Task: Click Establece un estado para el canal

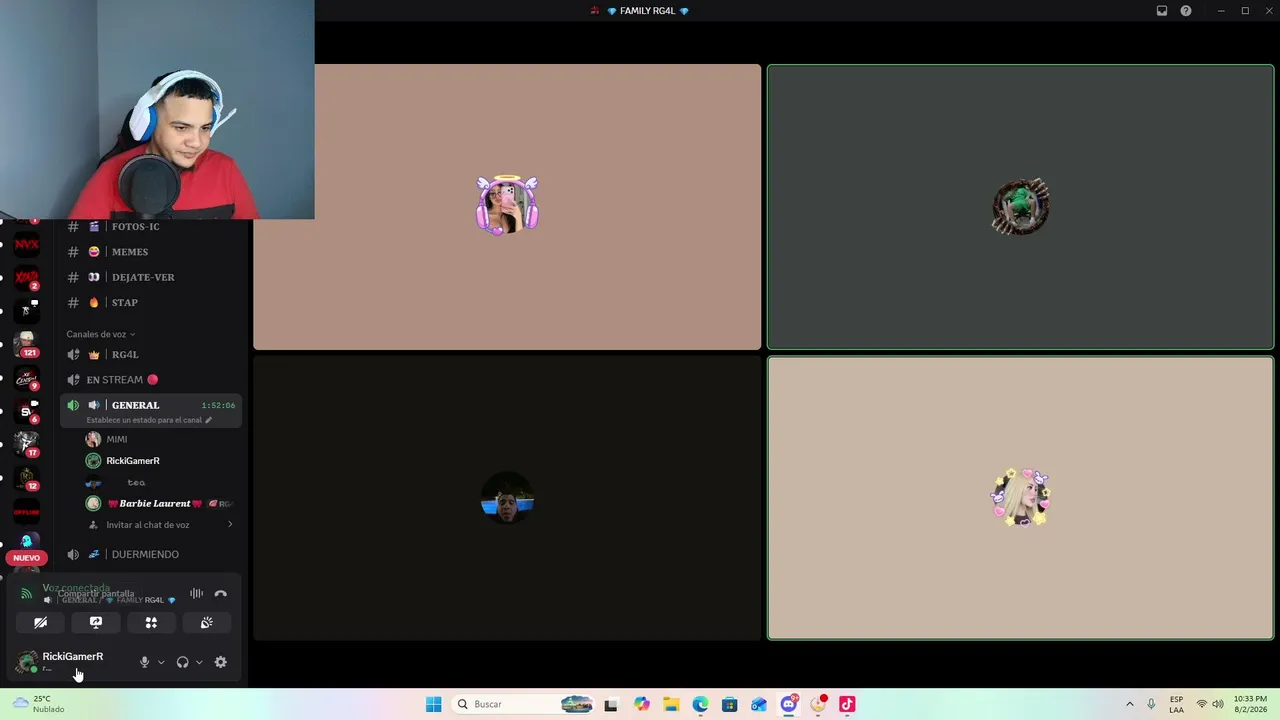Action: 148,420
